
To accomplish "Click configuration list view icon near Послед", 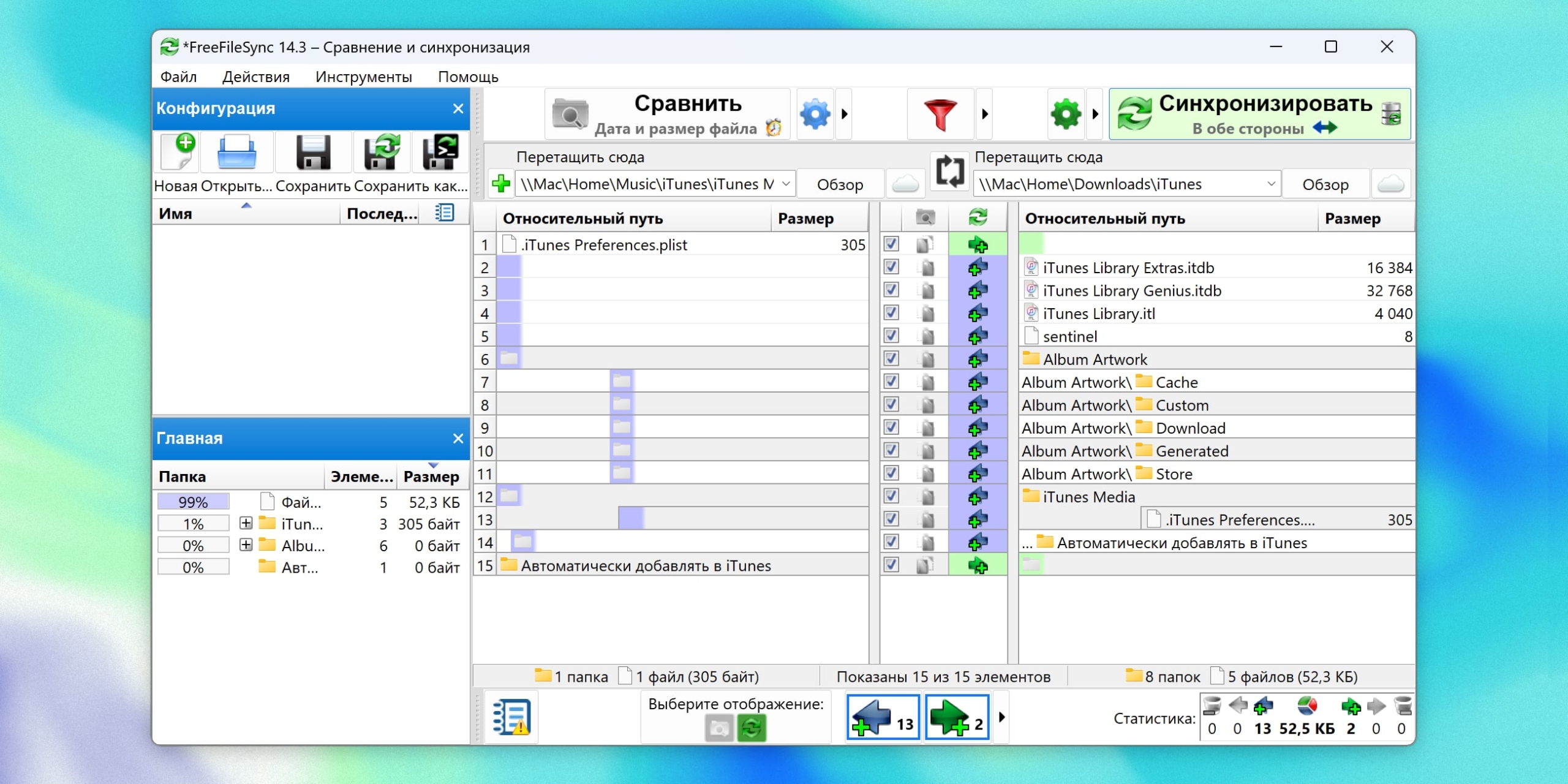I will point(444,213).
